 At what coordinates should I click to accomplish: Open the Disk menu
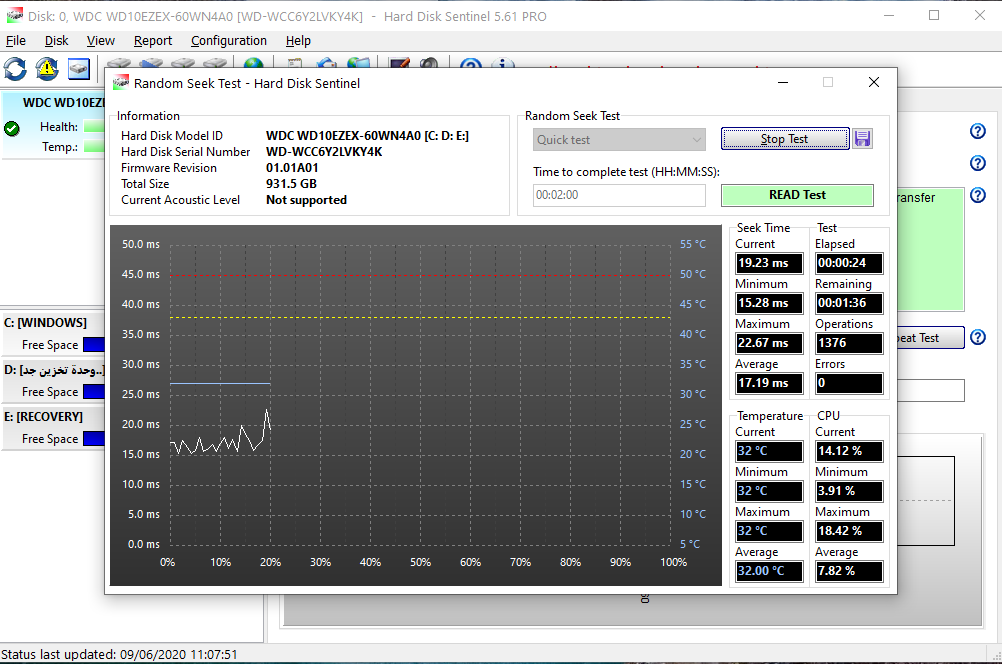[57, 41]
